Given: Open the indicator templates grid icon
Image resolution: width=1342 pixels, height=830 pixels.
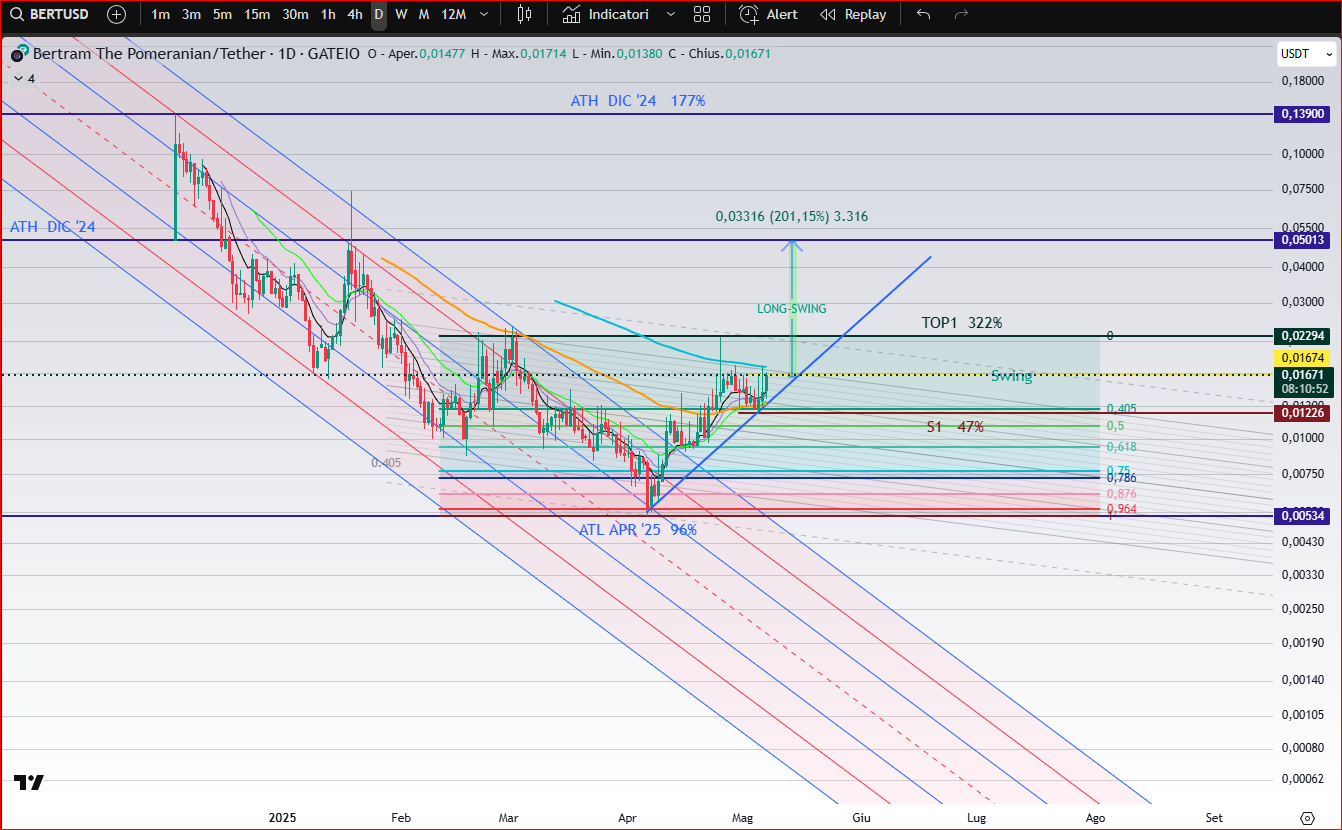Looking at the screenshot, I should [702, 14].
